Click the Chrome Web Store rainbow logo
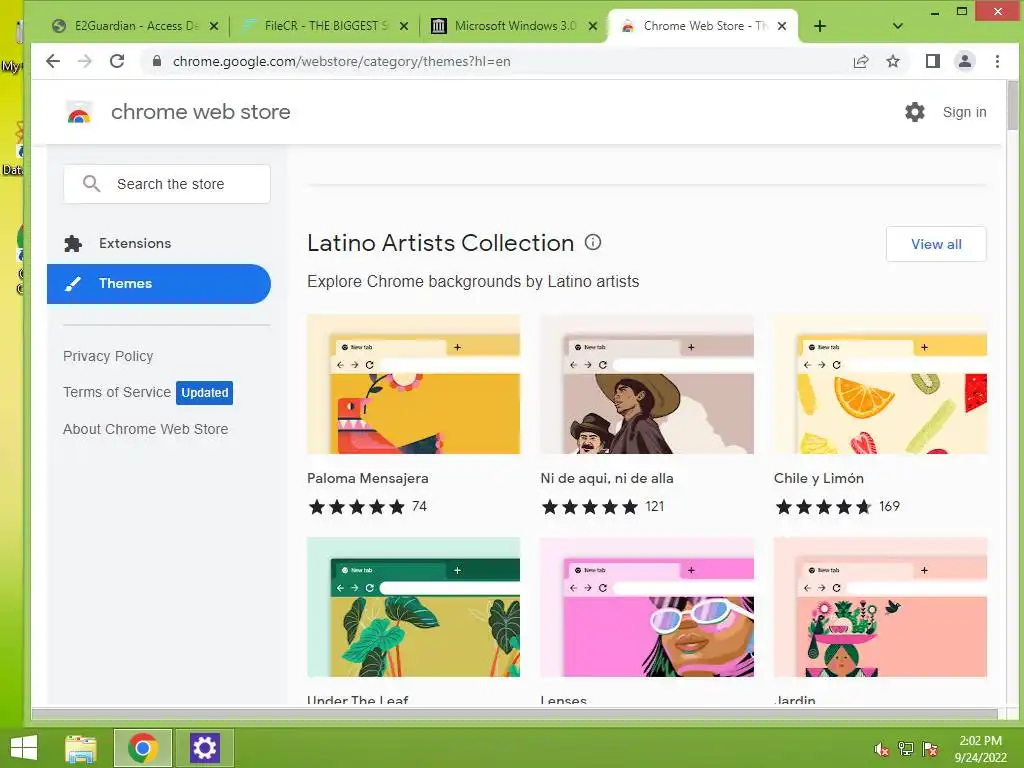 [x=79, y=113]
